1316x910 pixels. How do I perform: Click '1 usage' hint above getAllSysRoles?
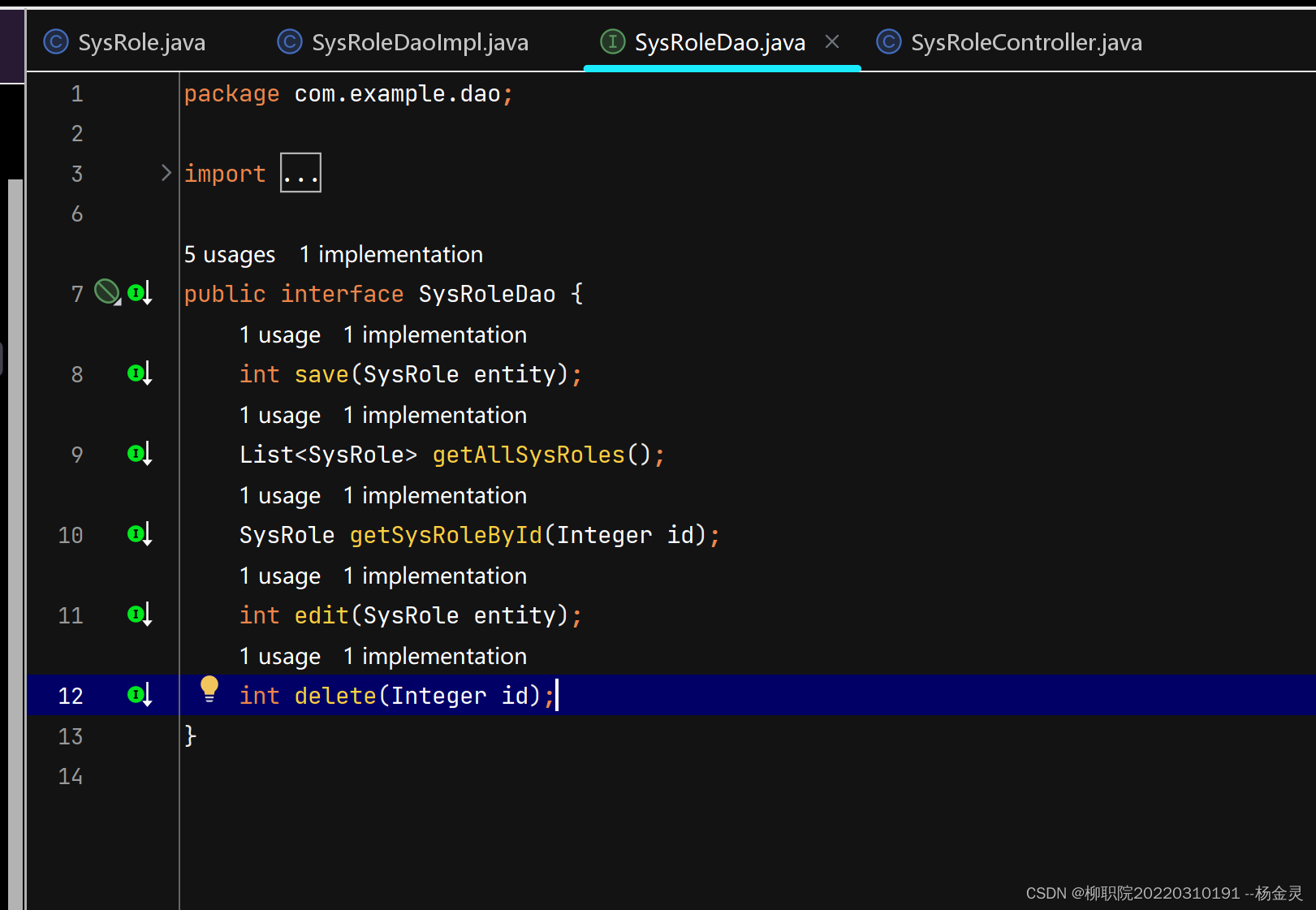click(279, 415)
